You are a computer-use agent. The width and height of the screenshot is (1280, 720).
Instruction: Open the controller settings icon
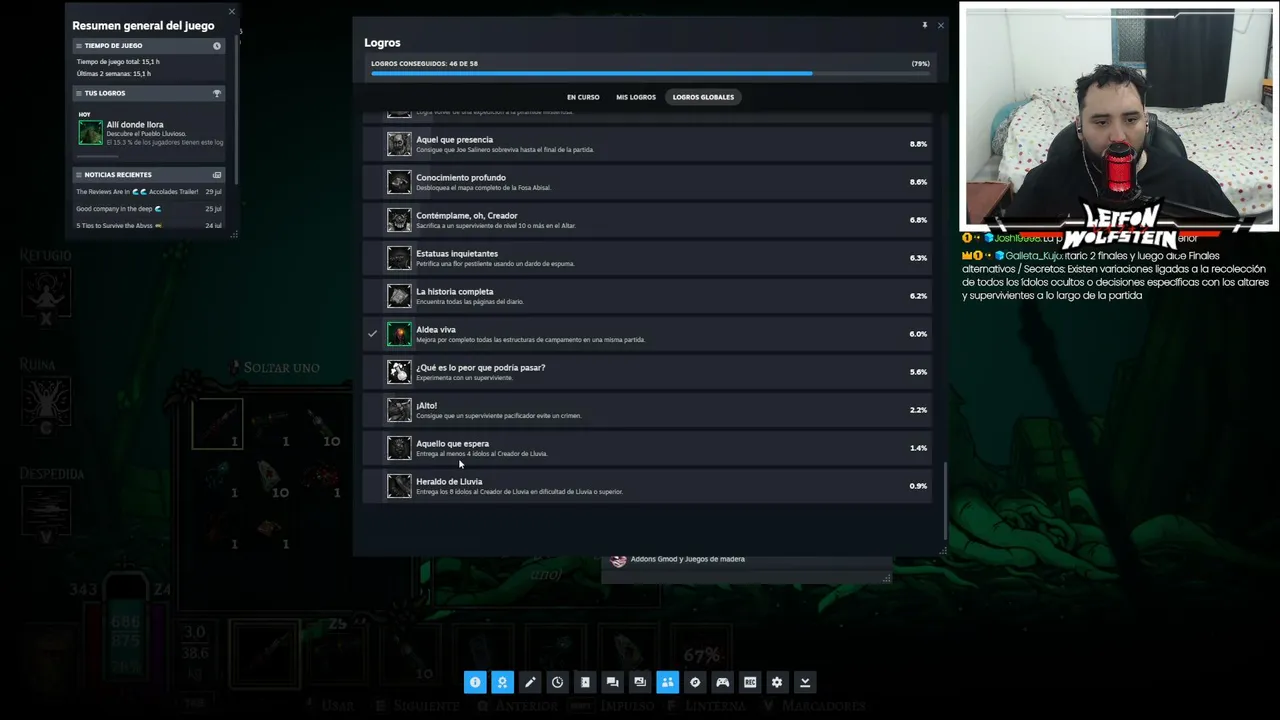(x=722, y=682)
